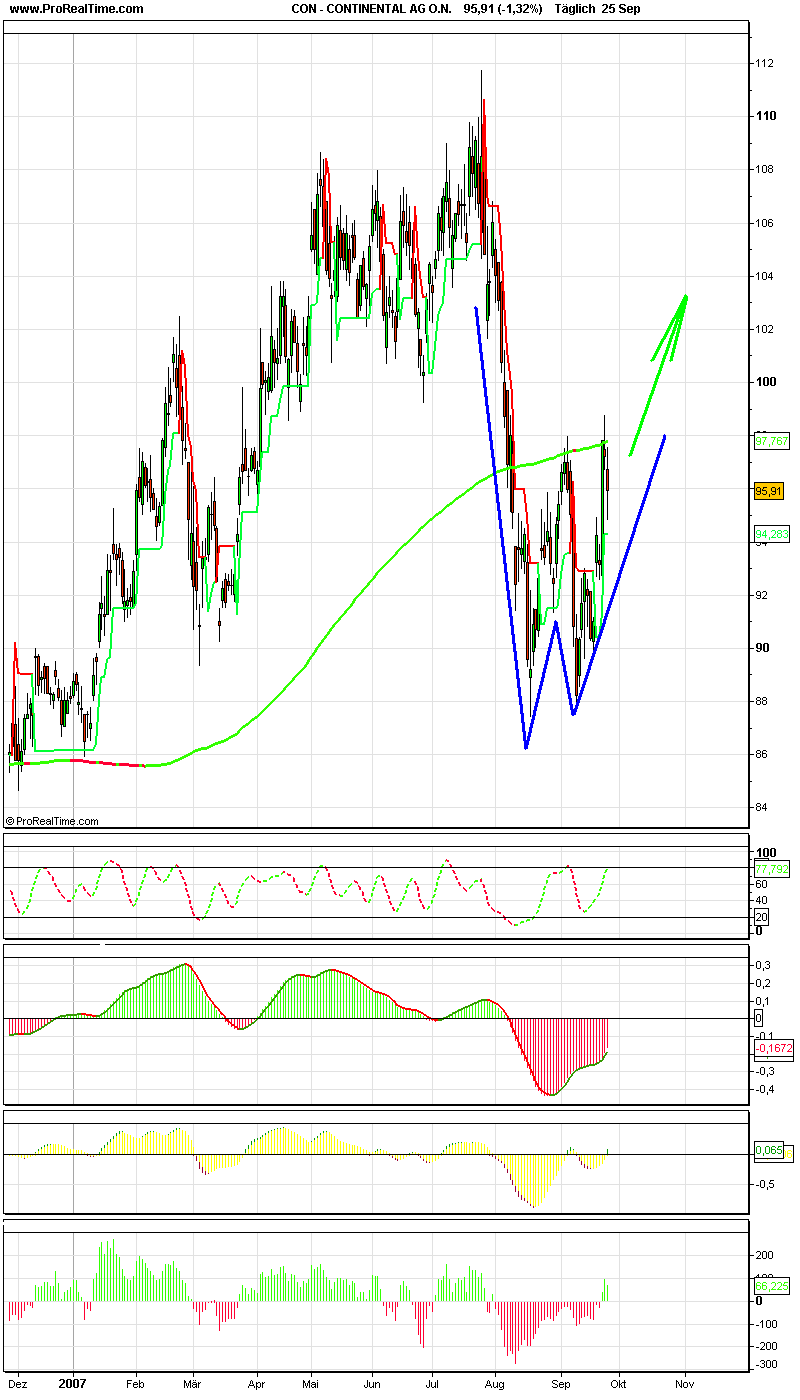This screenshot has width=800, height=1400.
Task: Click the green price marker 94,283
Action: click(771, 533)
